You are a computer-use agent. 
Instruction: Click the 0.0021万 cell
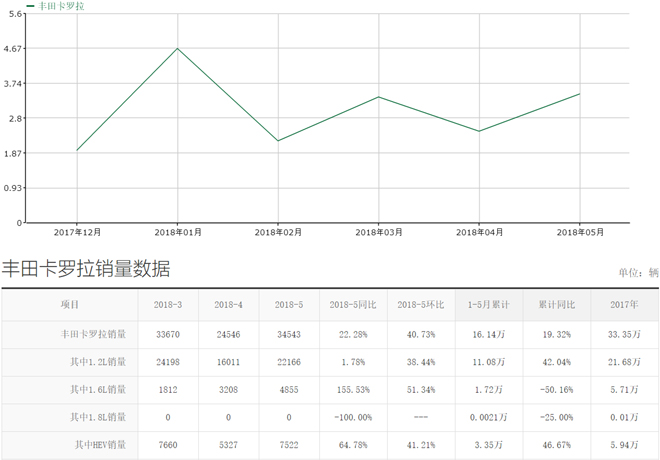489,417
